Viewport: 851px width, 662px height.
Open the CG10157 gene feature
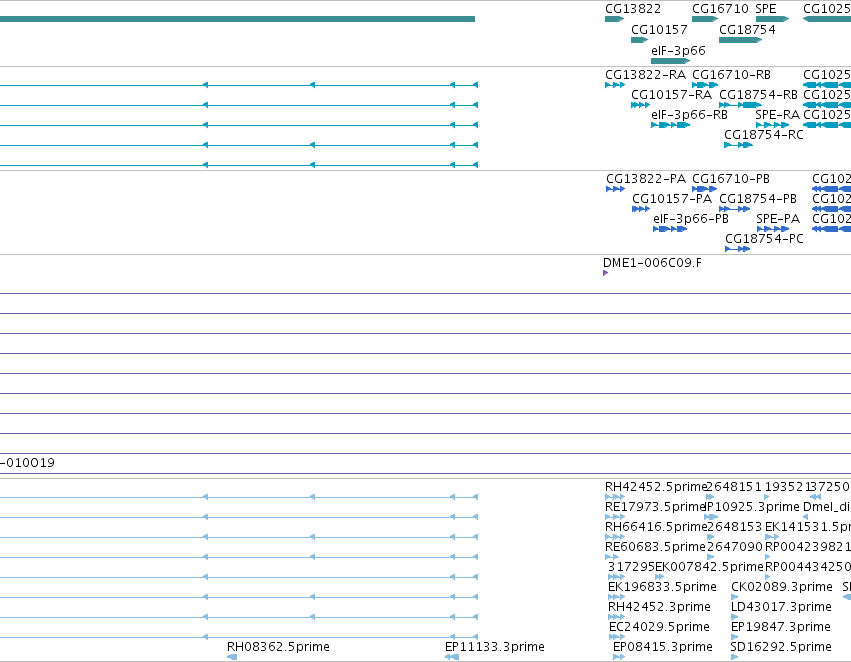(639, 40)
